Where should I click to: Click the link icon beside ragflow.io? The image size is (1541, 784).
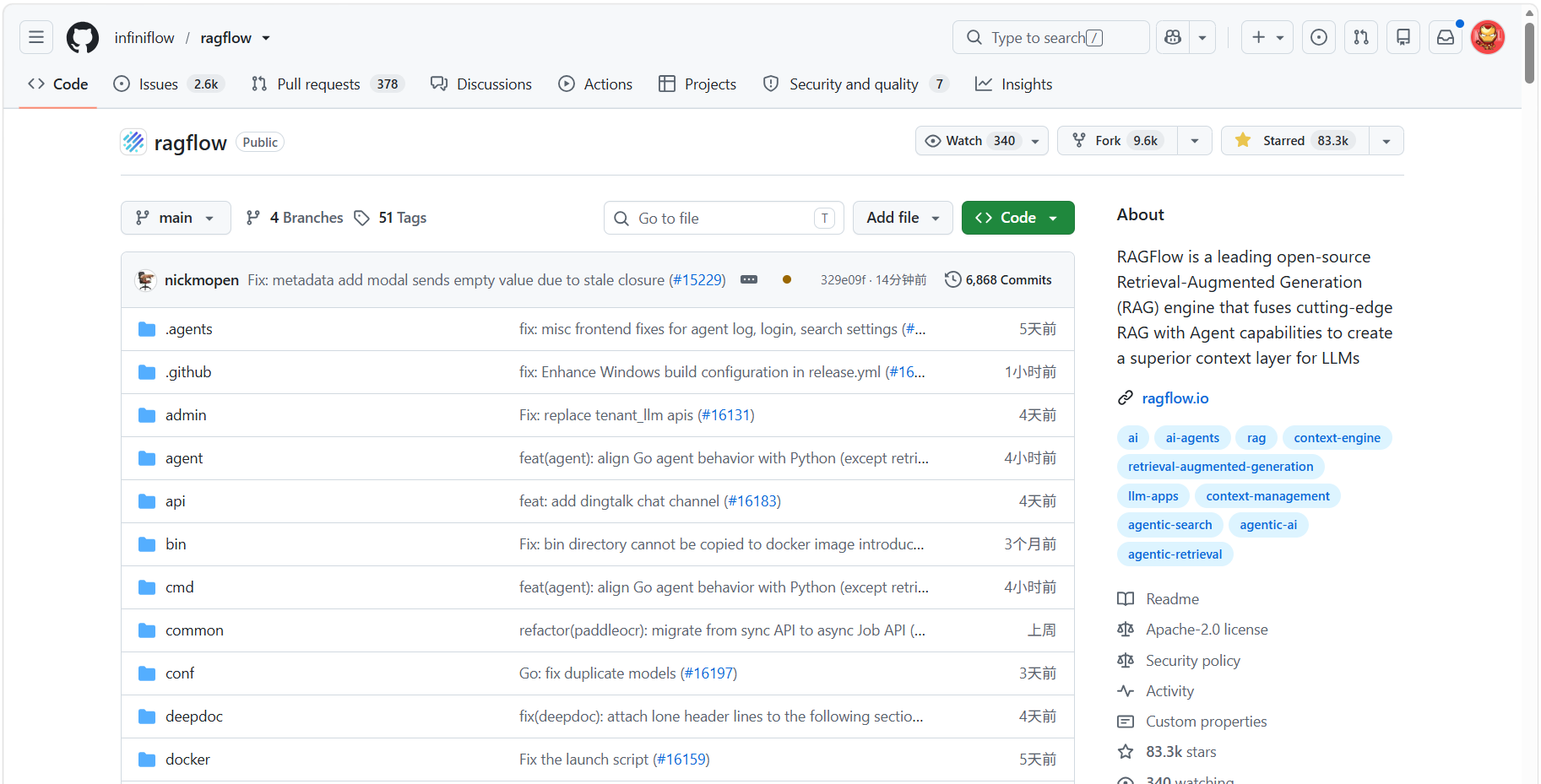(x=1126, y=398)
